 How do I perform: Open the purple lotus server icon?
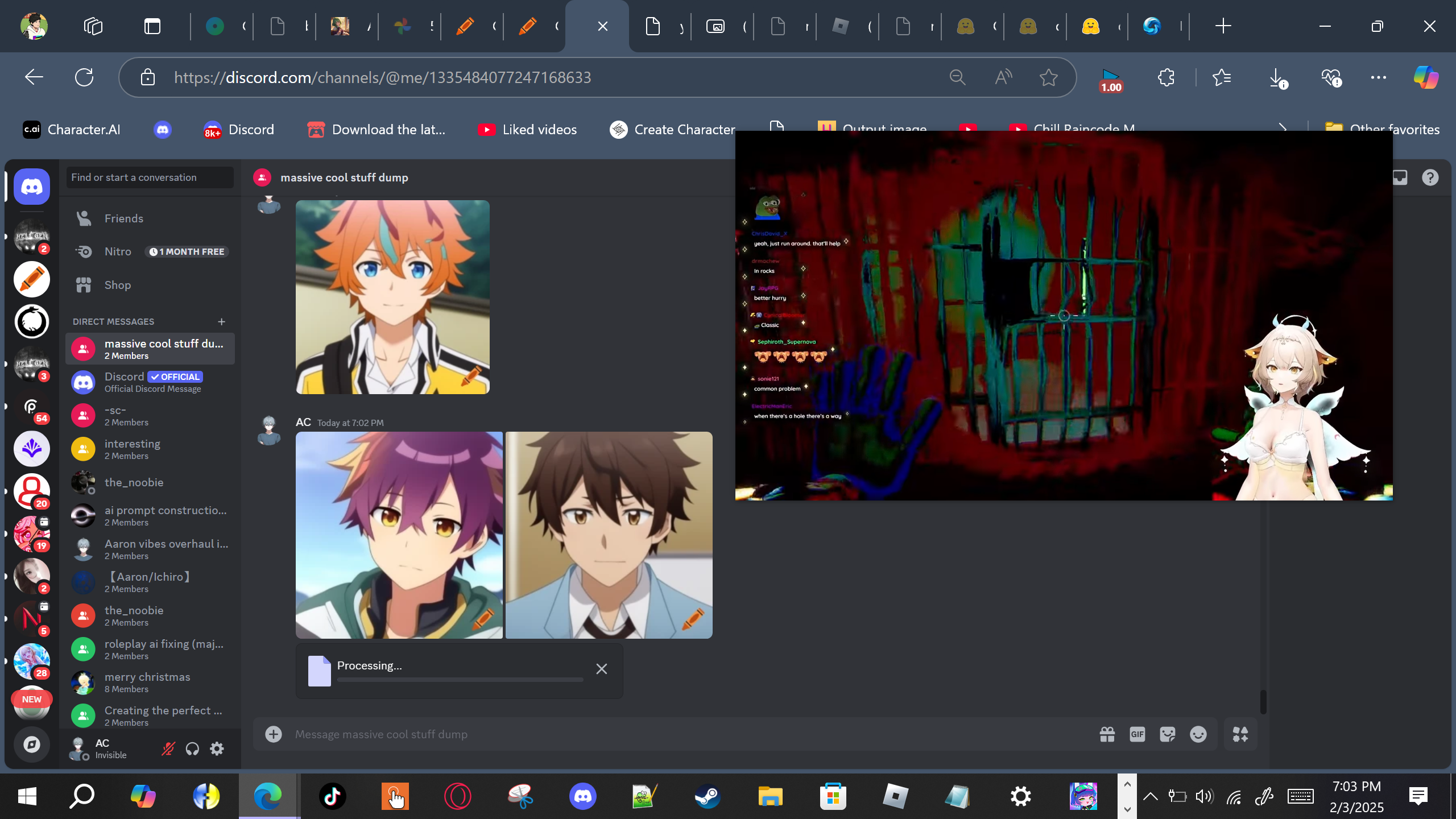coord(32,449)
